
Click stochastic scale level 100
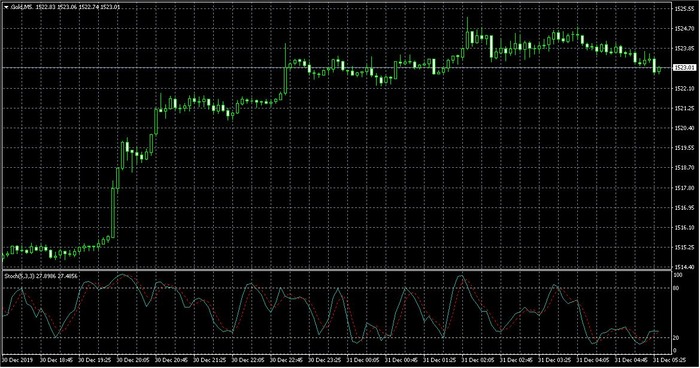(678, 276)
